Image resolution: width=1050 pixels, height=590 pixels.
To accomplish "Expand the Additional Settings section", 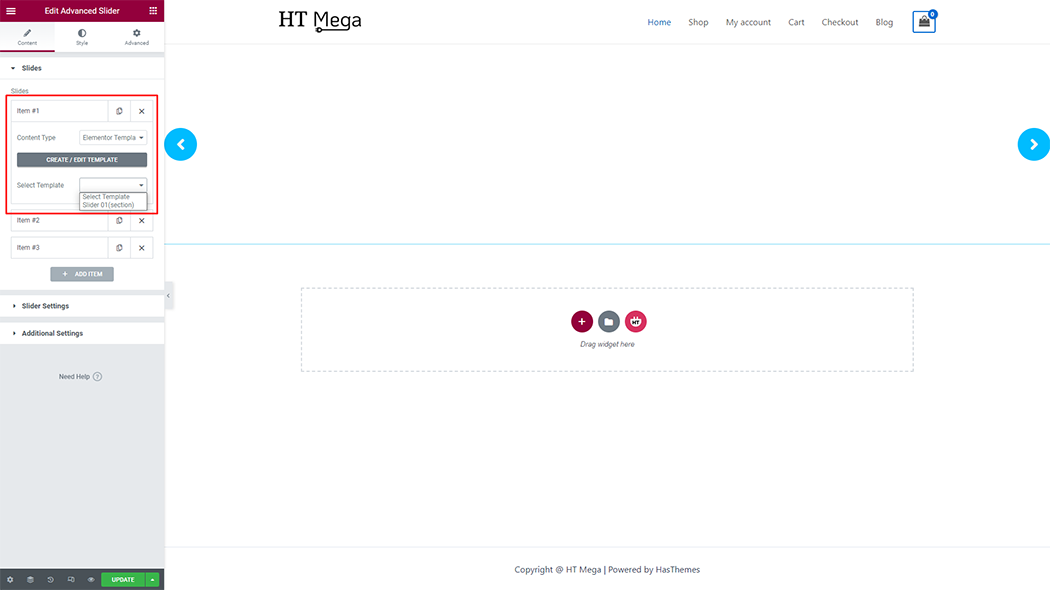I will tap(82, 334).
